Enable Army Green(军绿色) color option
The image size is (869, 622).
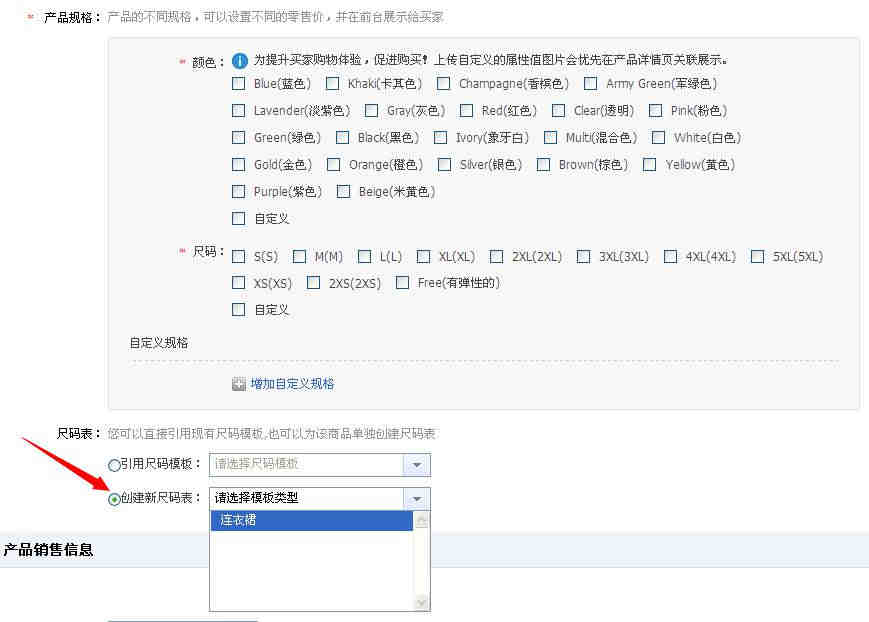point(591,84)
